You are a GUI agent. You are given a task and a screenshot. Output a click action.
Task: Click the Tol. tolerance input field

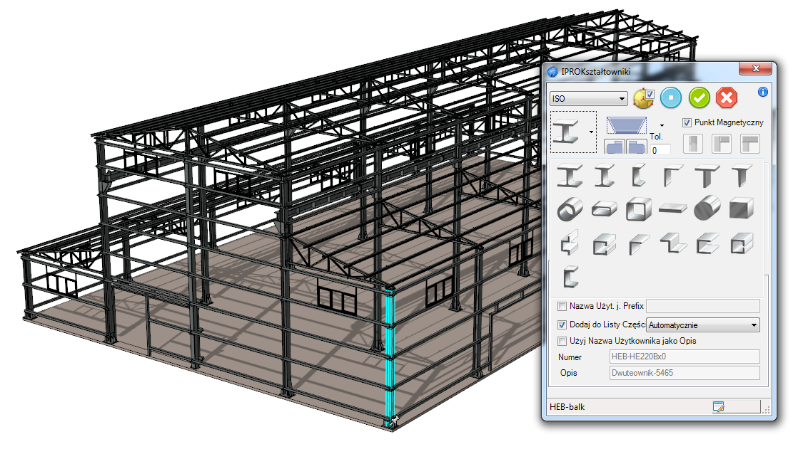(660, 150)
